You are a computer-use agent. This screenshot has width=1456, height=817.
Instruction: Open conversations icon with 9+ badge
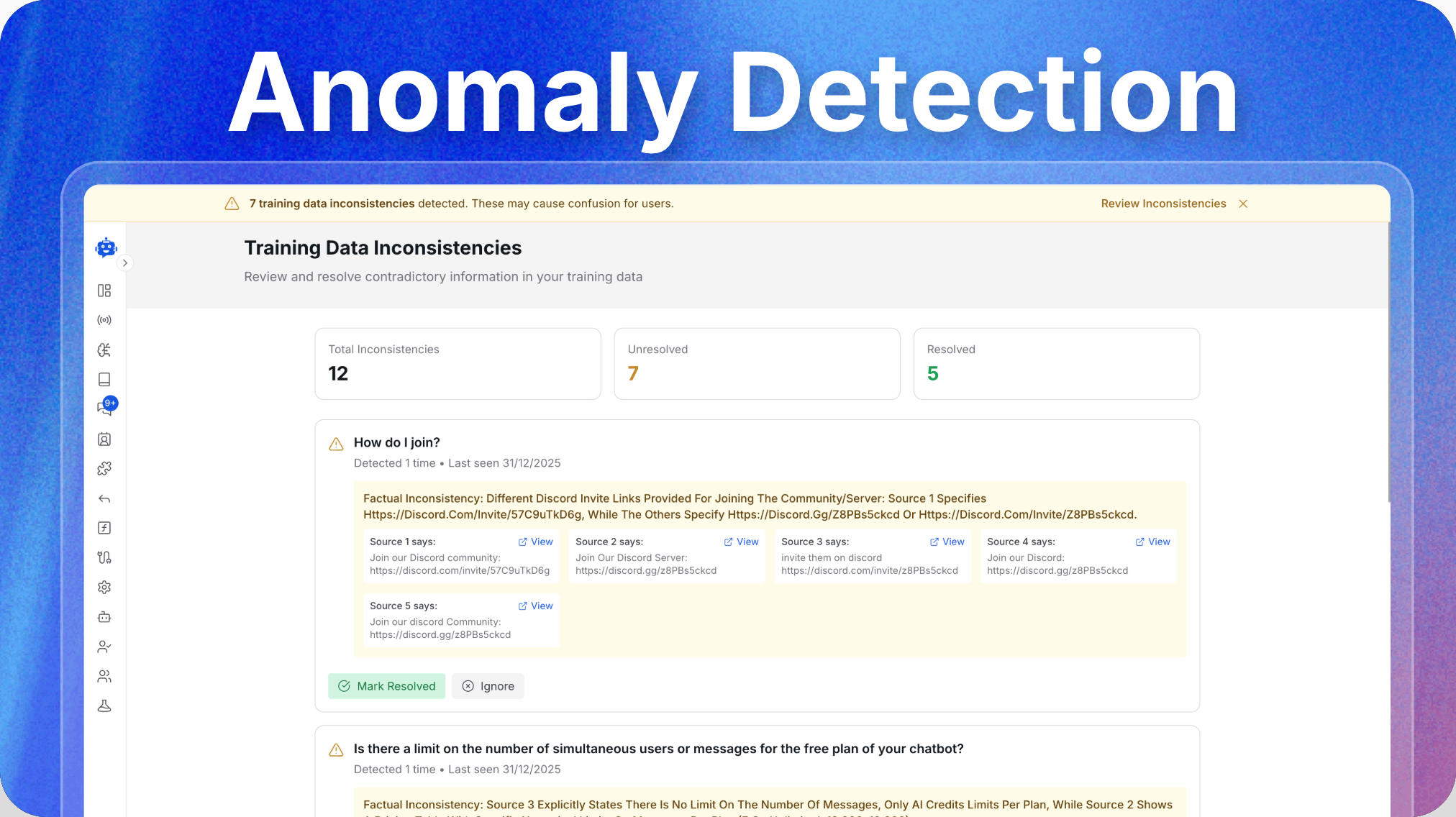[x=105, y=408]
